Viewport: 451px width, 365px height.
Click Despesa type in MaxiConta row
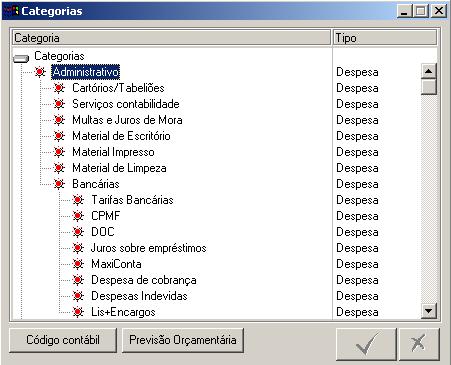[x=357, y=264]
